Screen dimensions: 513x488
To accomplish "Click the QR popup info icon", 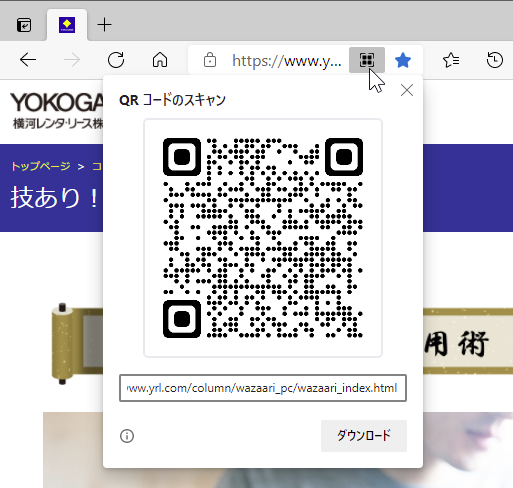I will coord(127,436).
